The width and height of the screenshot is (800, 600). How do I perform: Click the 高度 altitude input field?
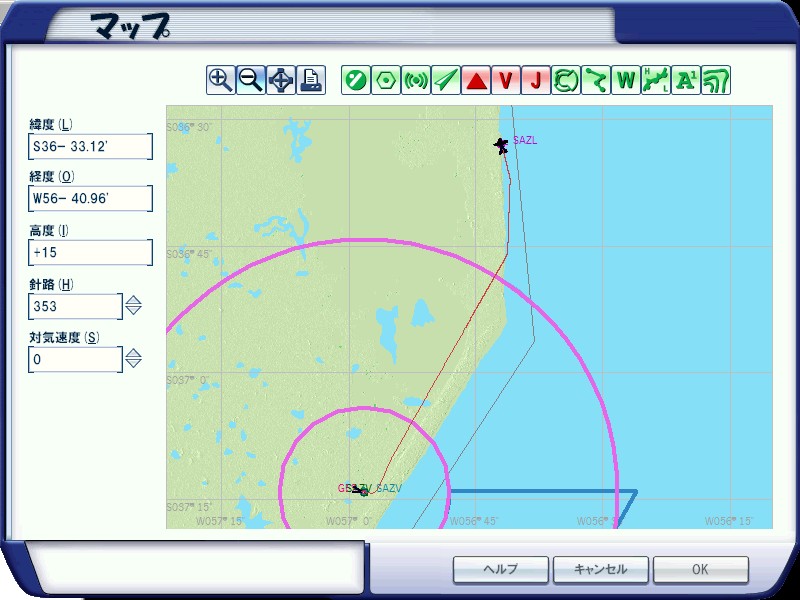91,253
